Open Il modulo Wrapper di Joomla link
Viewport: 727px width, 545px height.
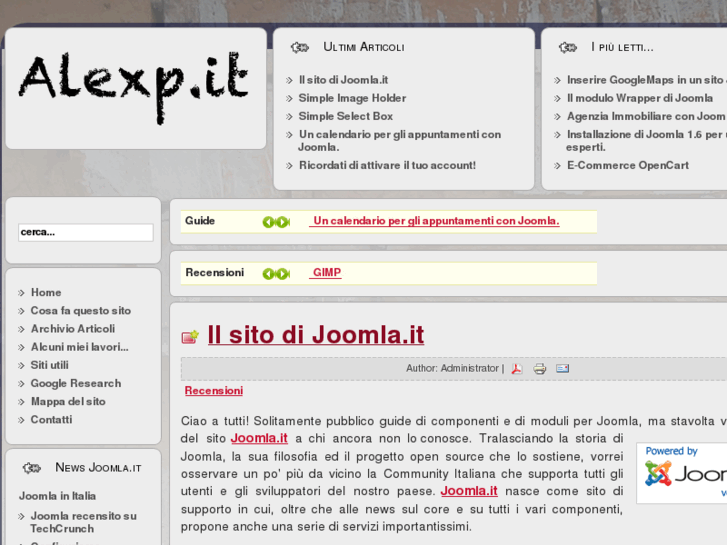(x=640, y=98)
